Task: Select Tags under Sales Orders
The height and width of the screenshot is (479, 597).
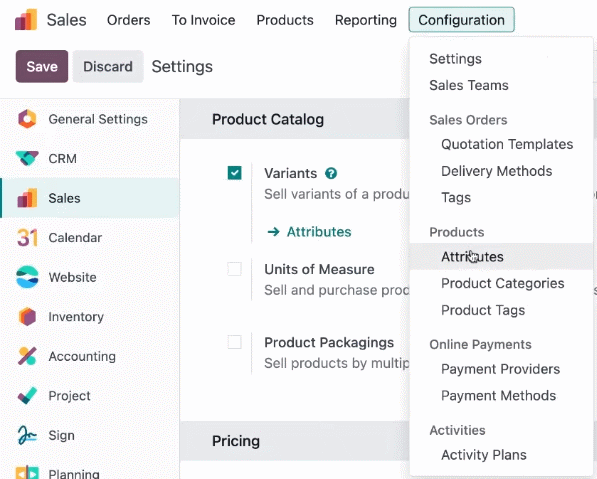Action: (x=456, y=198)
